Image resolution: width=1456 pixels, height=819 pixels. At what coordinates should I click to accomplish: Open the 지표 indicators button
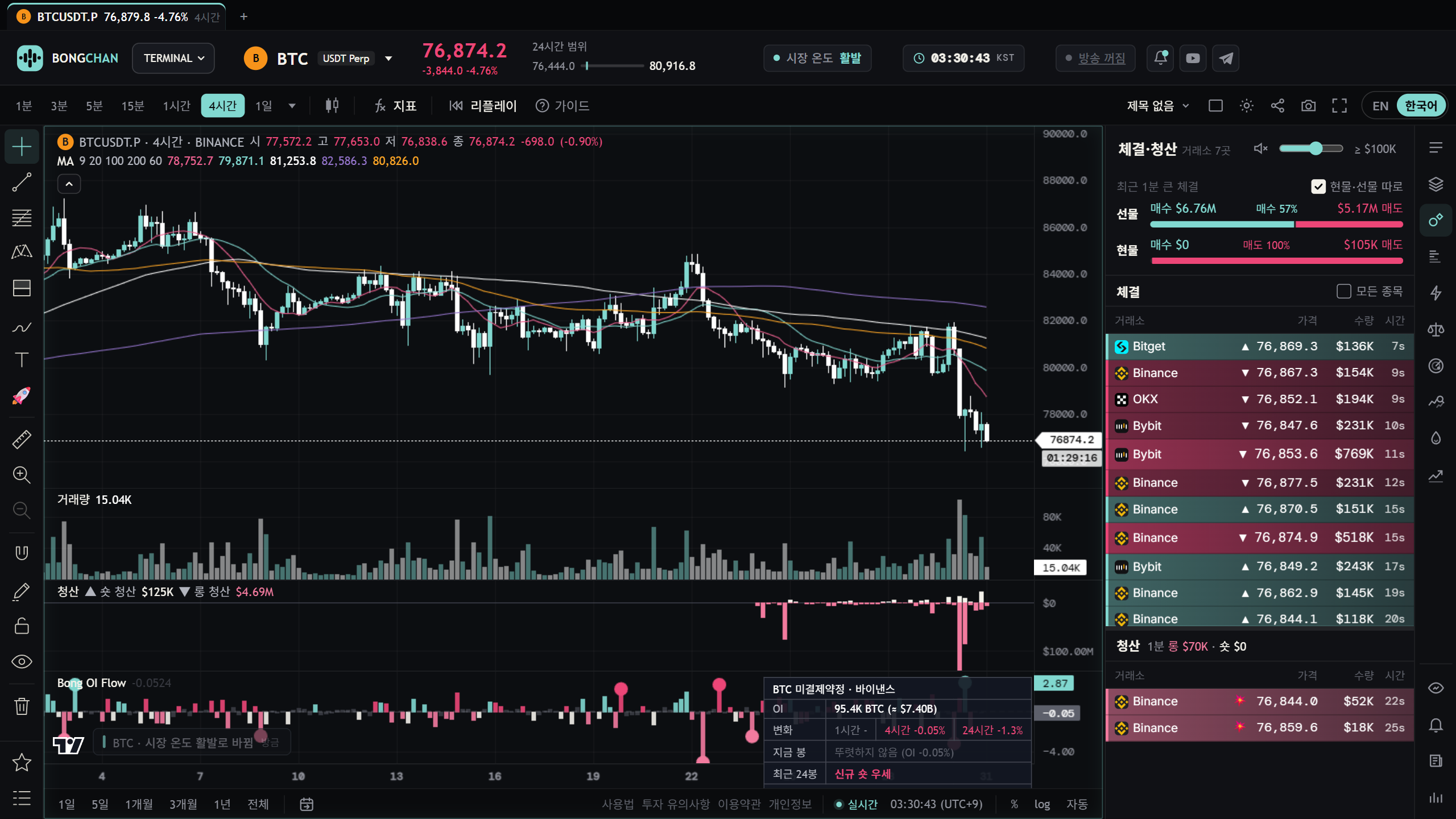point(395,106)
